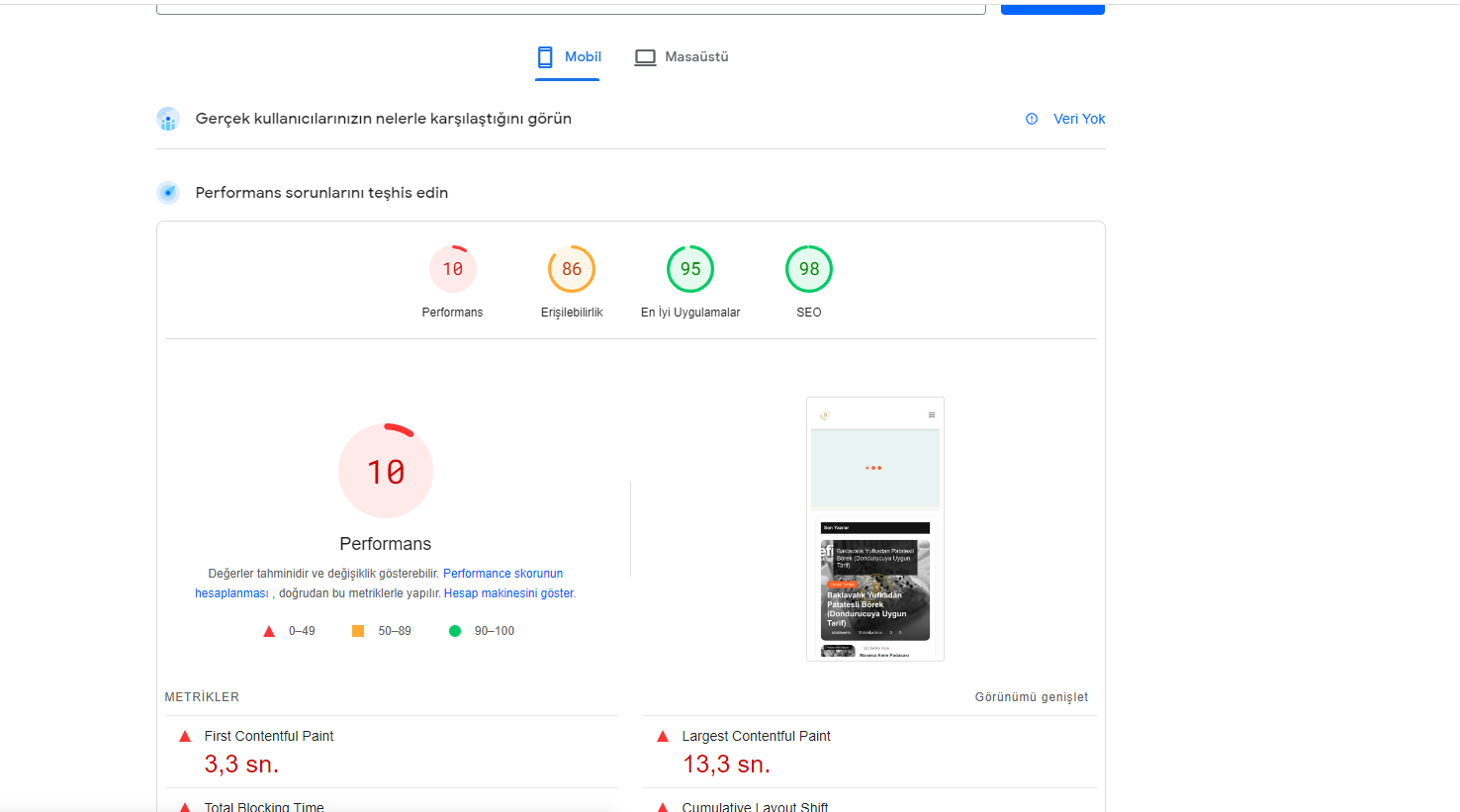Select the Performans score gauge 10
This screenshot has width=1460, height=812.
453,269
